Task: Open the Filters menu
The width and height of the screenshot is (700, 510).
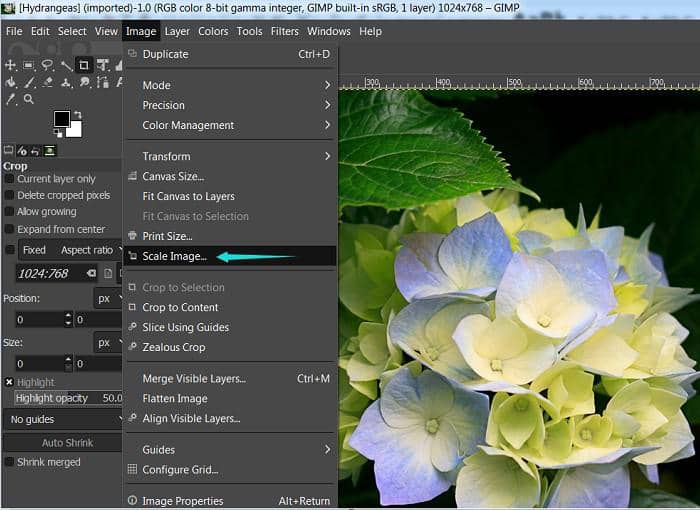Action: point(284,31)
